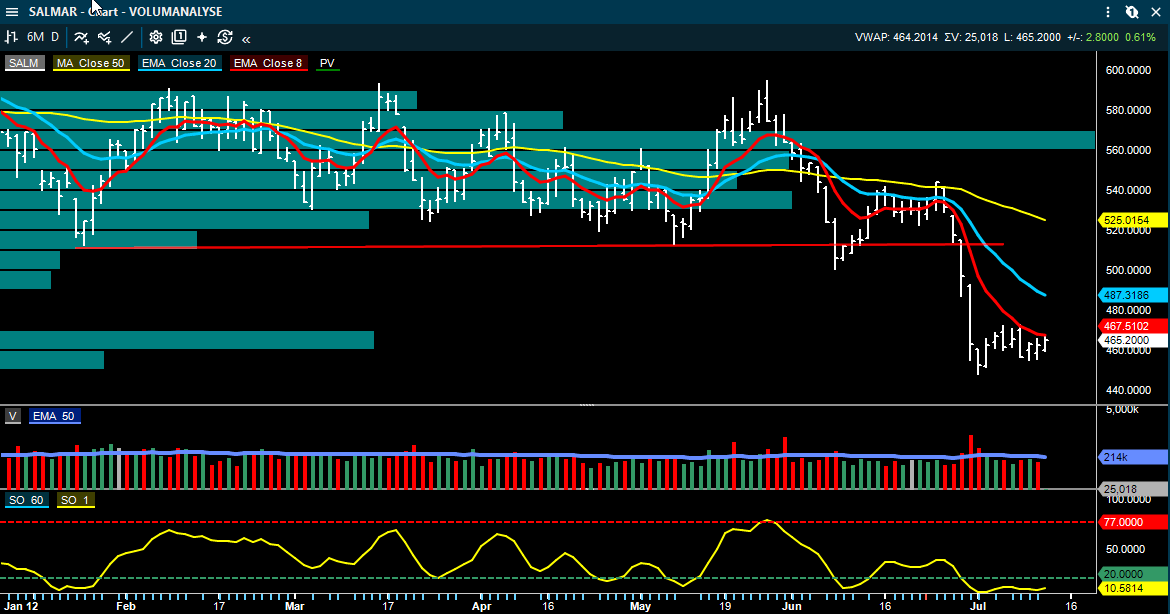Open the D interval selector
This screenshot has width=1170, height=614.
[x=54, y=37]
